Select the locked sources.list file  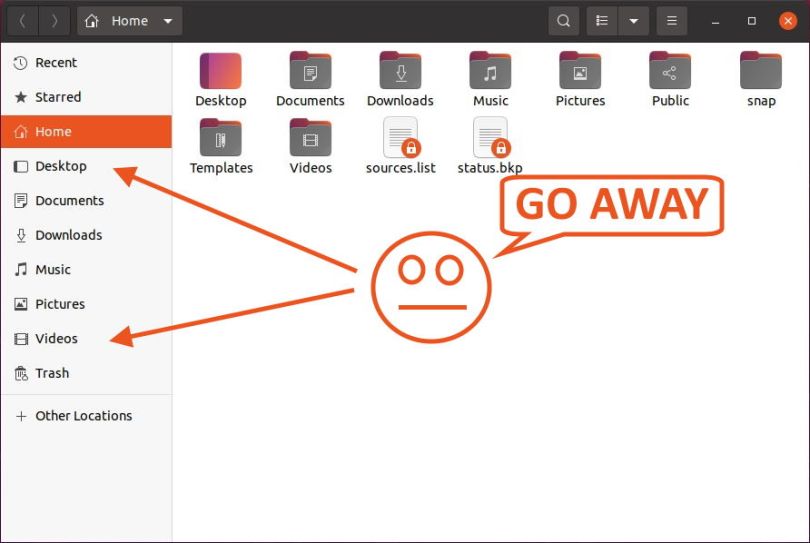(x=400, y=139)
